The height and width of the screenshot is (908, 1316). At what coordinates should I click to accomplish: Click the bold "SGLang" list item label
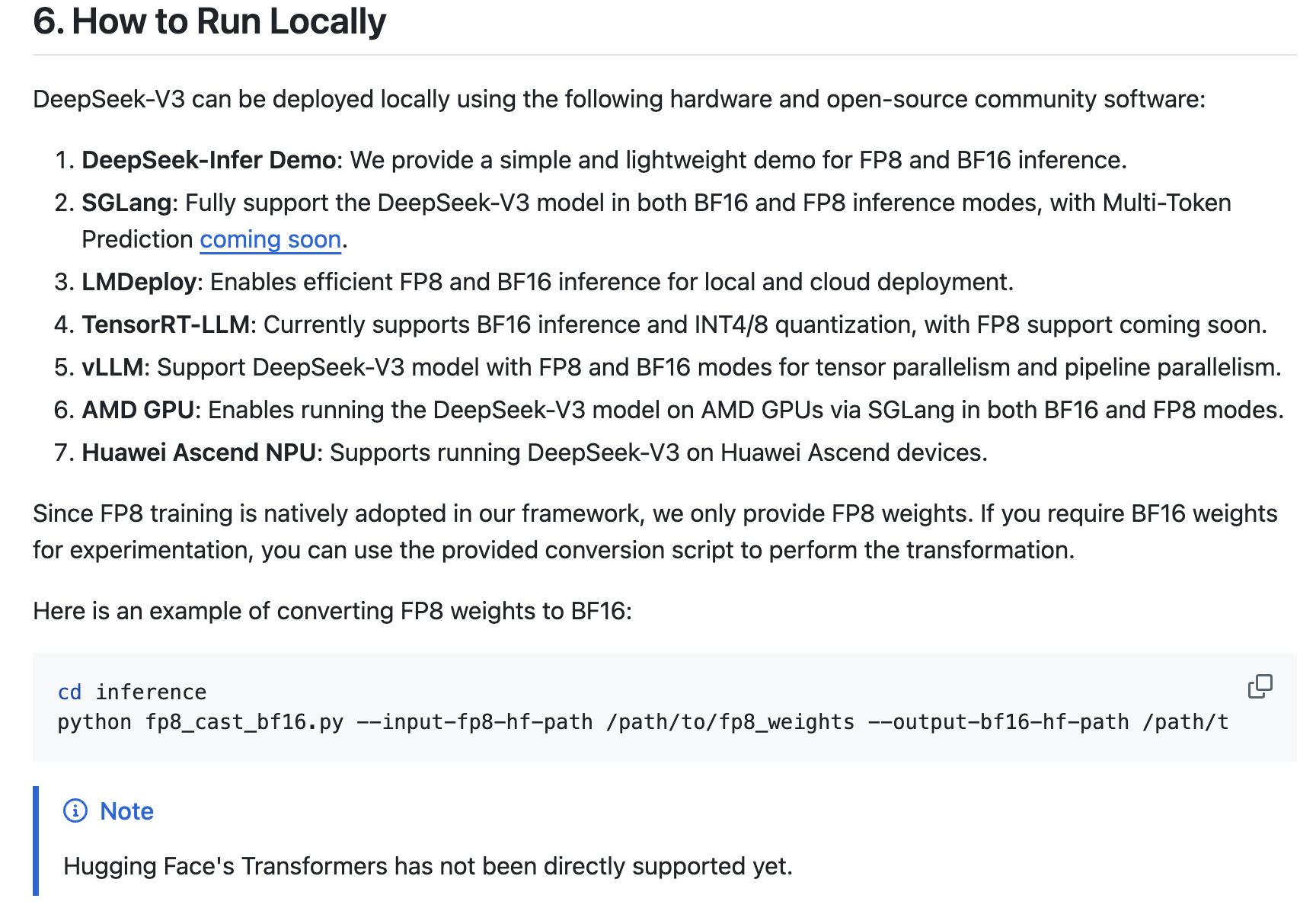(x=126, y=203)
